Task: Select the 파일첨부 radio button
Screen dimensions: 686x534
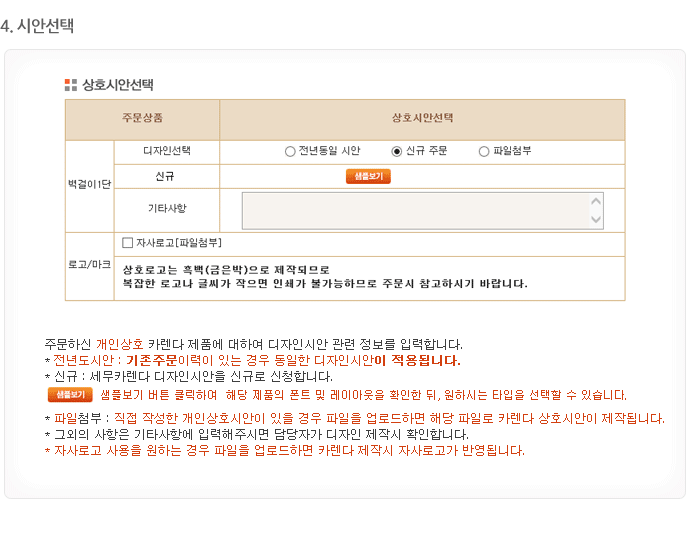Action: click(484, 152)
